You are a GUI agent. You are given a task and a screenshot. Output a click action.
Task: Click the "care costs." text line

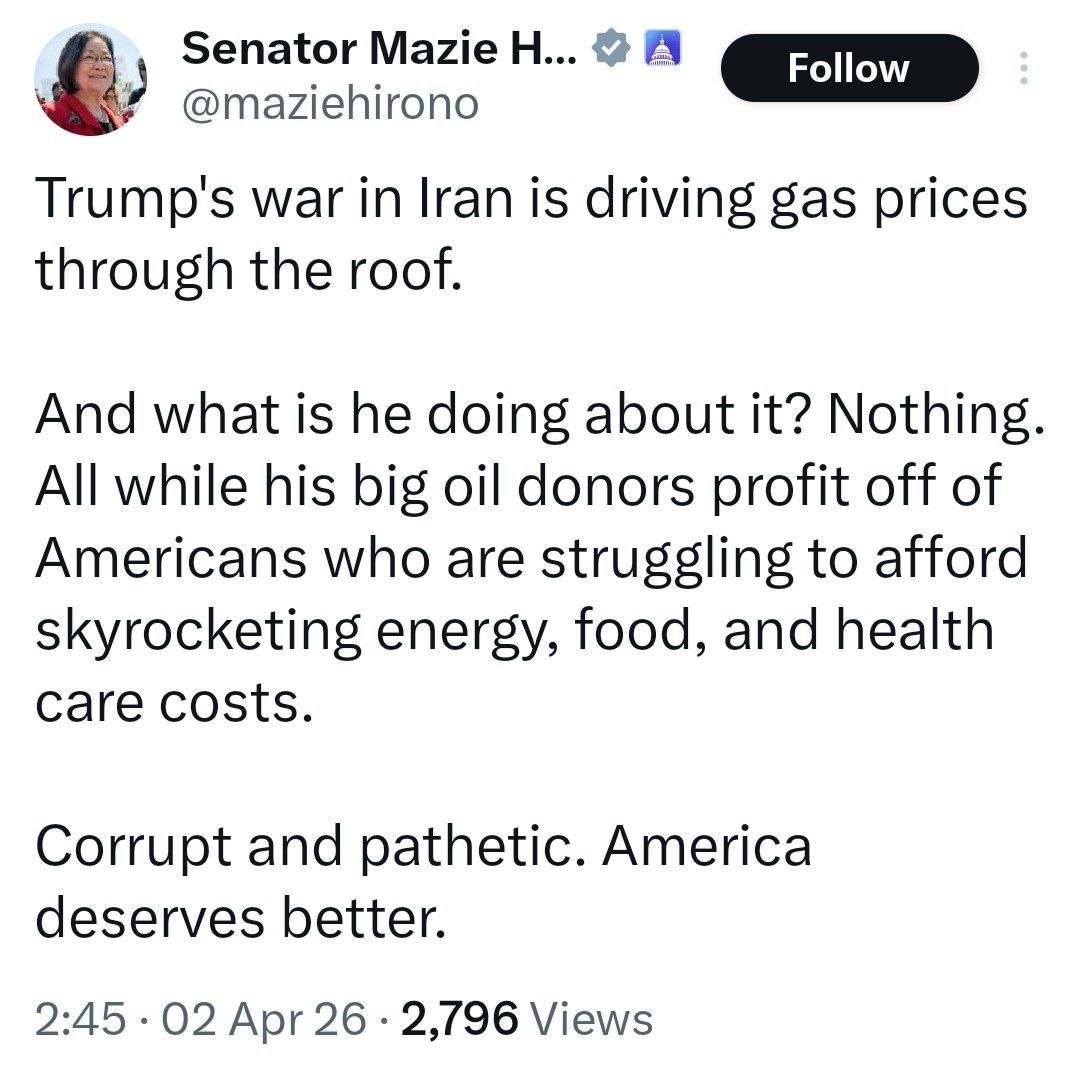pyautogui.click(x=167, y=703)
